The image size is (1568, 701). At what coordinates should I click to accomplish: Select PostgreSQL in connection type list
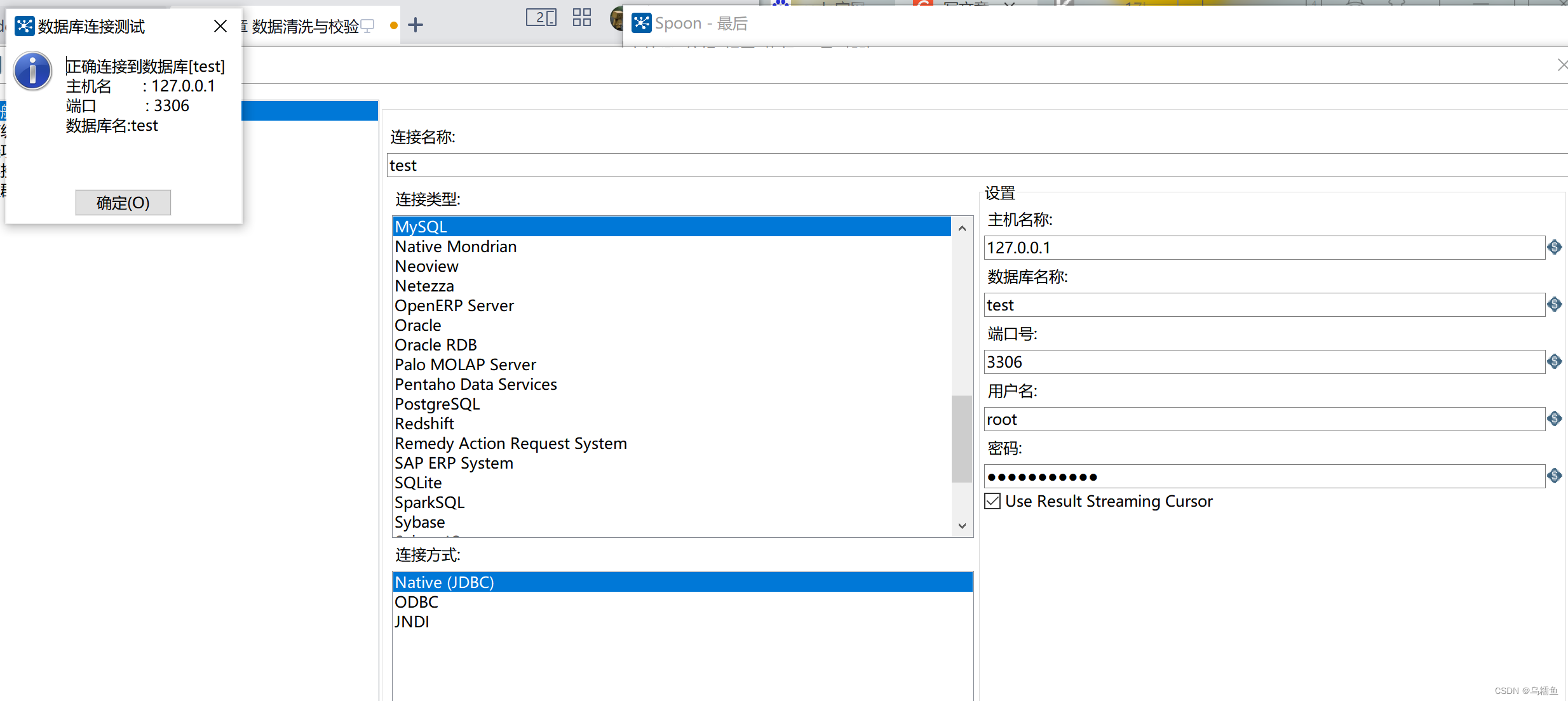437,404
